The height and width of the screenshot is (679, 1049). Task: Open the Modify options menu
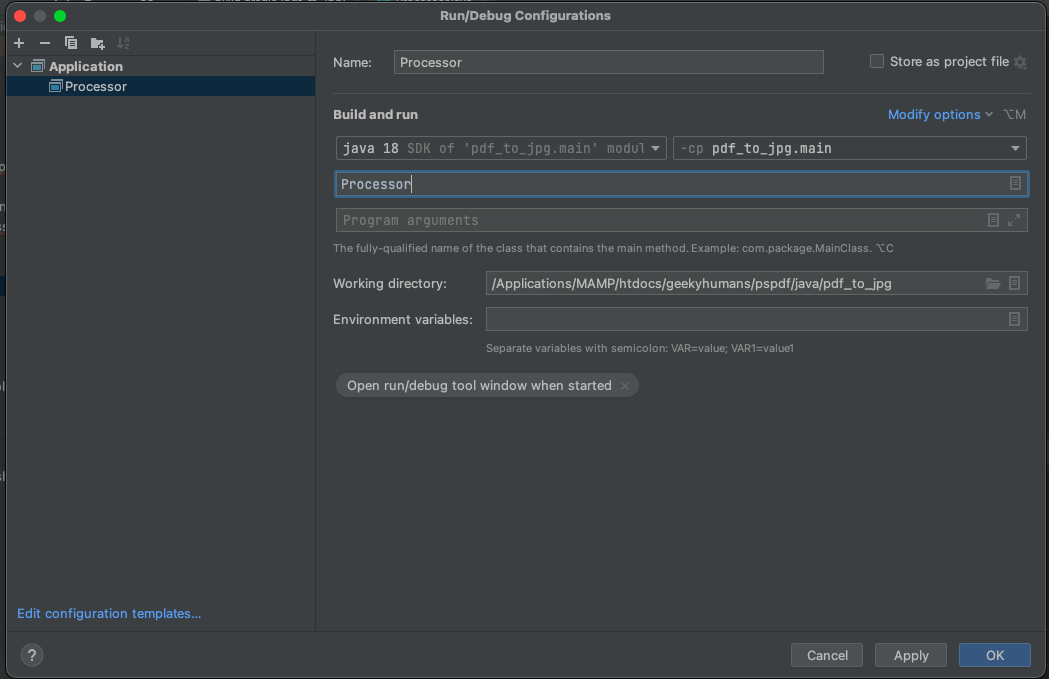coord(934,114)
